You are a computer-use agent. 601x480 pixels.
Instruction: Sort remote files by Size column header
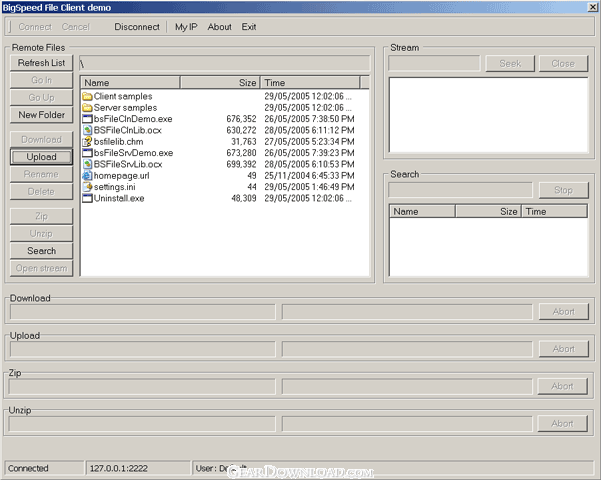tap(220, 83)
